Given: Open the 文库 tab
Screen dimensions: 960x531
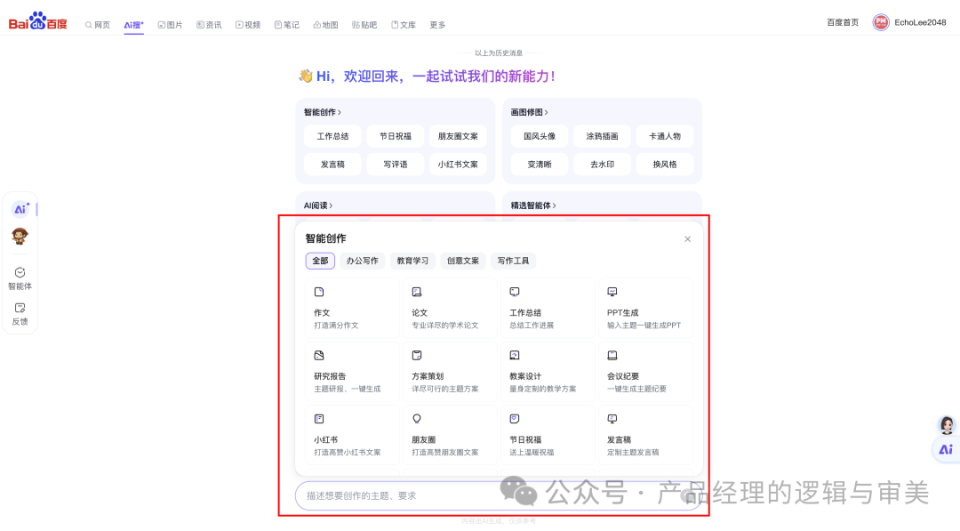Looking at the screenshot, I should 403,24.
